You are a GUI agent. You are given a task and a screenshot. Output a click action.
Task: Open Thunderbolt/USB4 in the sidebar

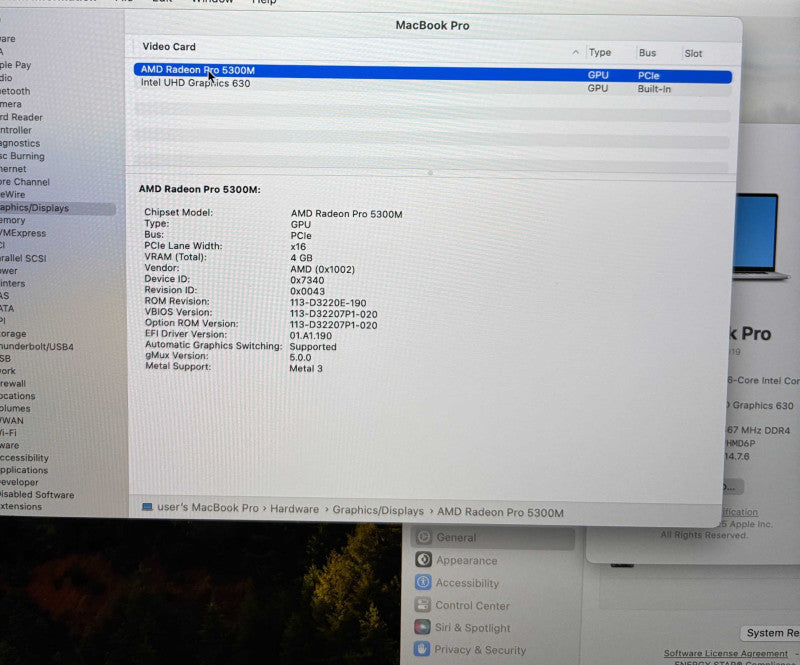(37, 347)
